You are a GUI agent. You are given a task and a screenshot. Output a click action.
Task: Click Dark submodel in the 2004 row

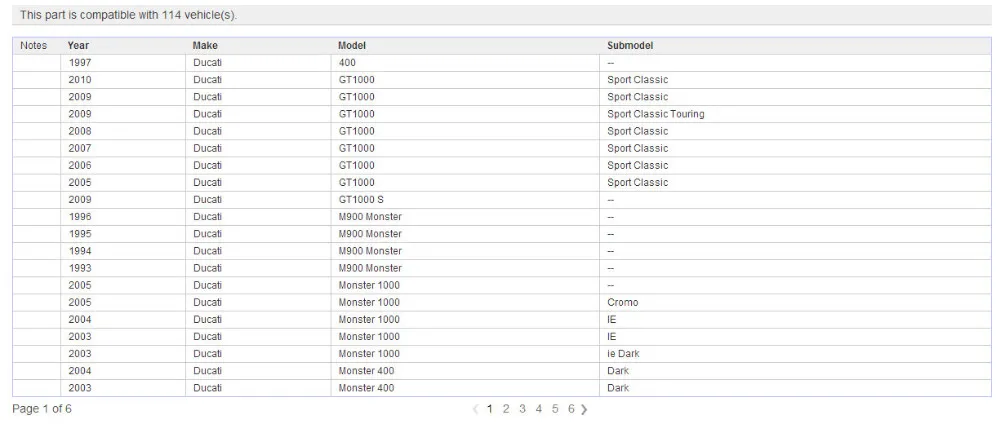(618, 371)
